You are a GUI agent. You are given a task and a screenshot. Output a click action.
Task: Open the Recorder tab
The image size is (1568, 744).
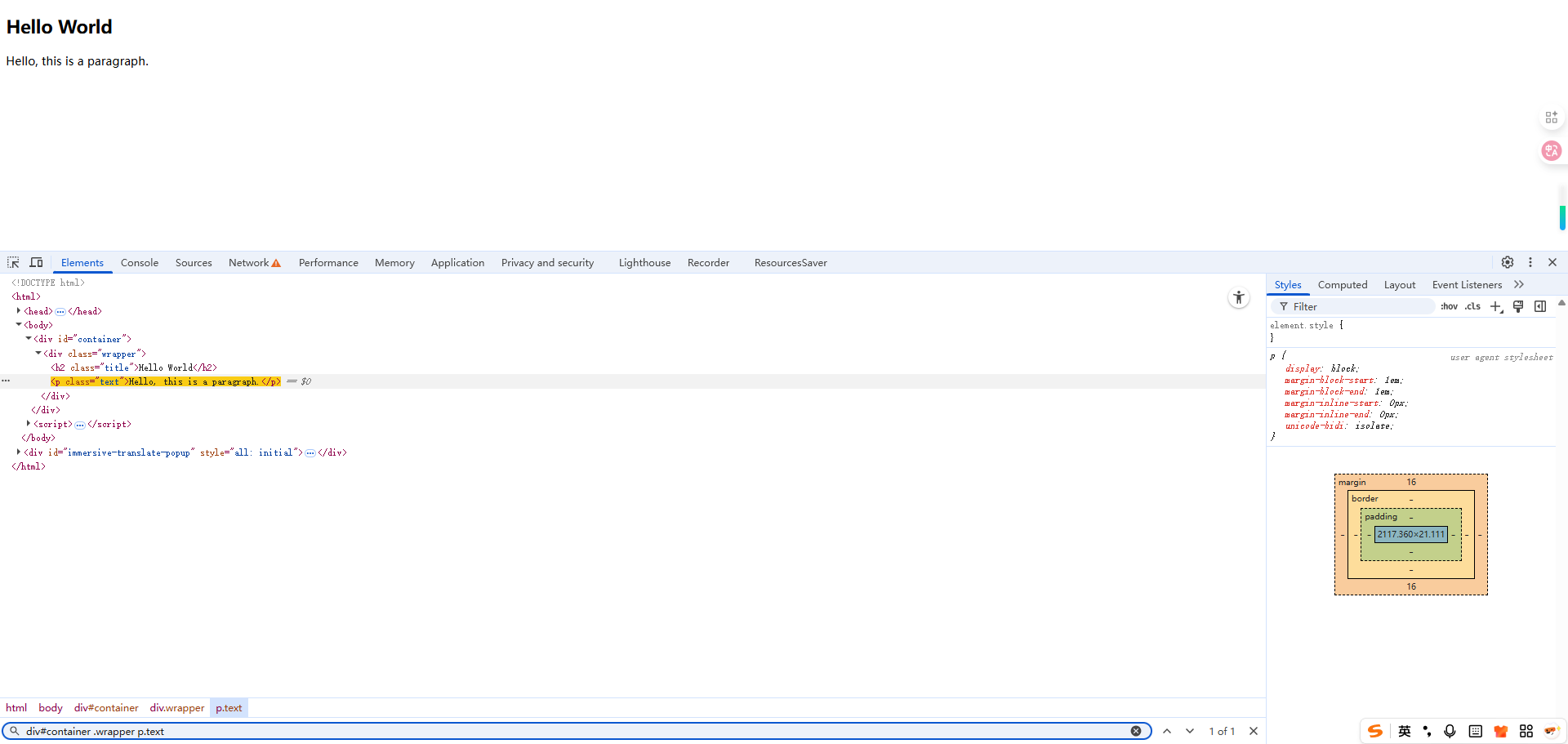708,262
